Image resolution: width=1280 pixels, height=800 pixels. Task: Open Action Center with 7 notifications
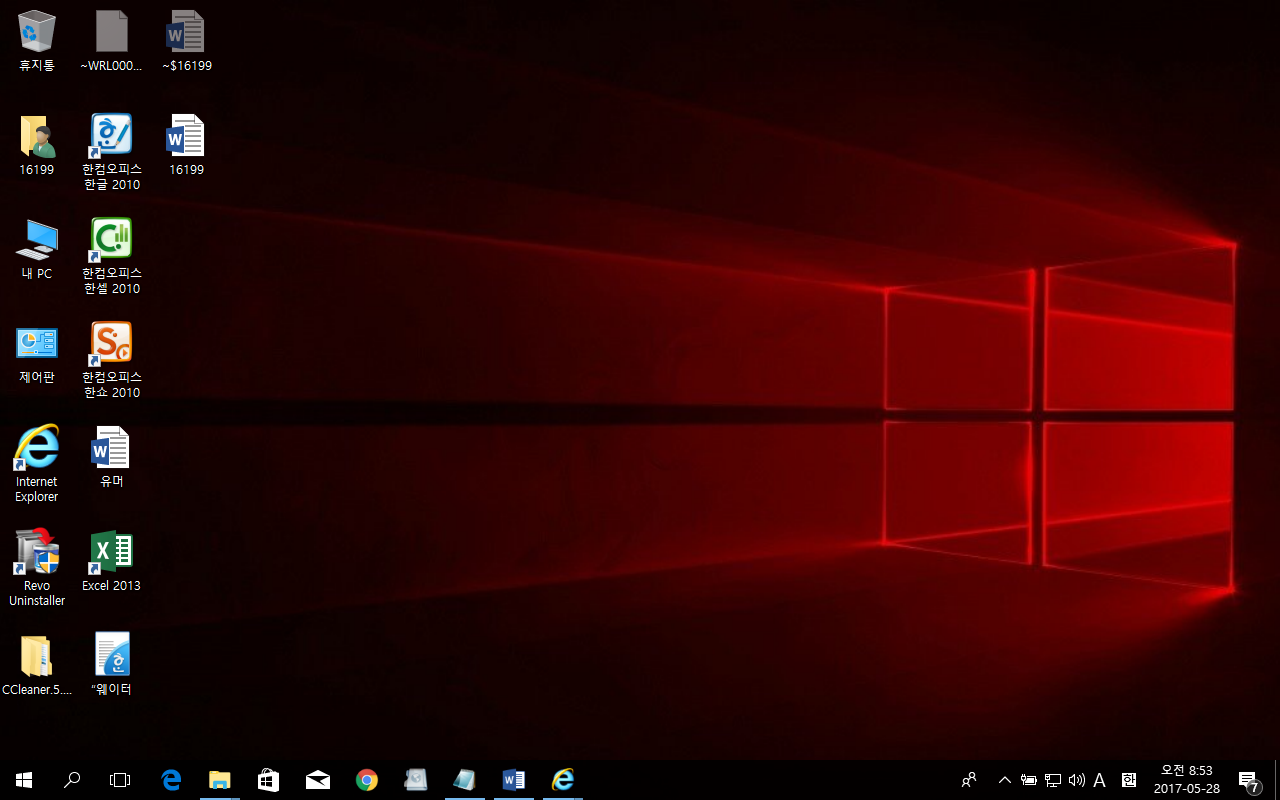click(x=1249, y=780)
